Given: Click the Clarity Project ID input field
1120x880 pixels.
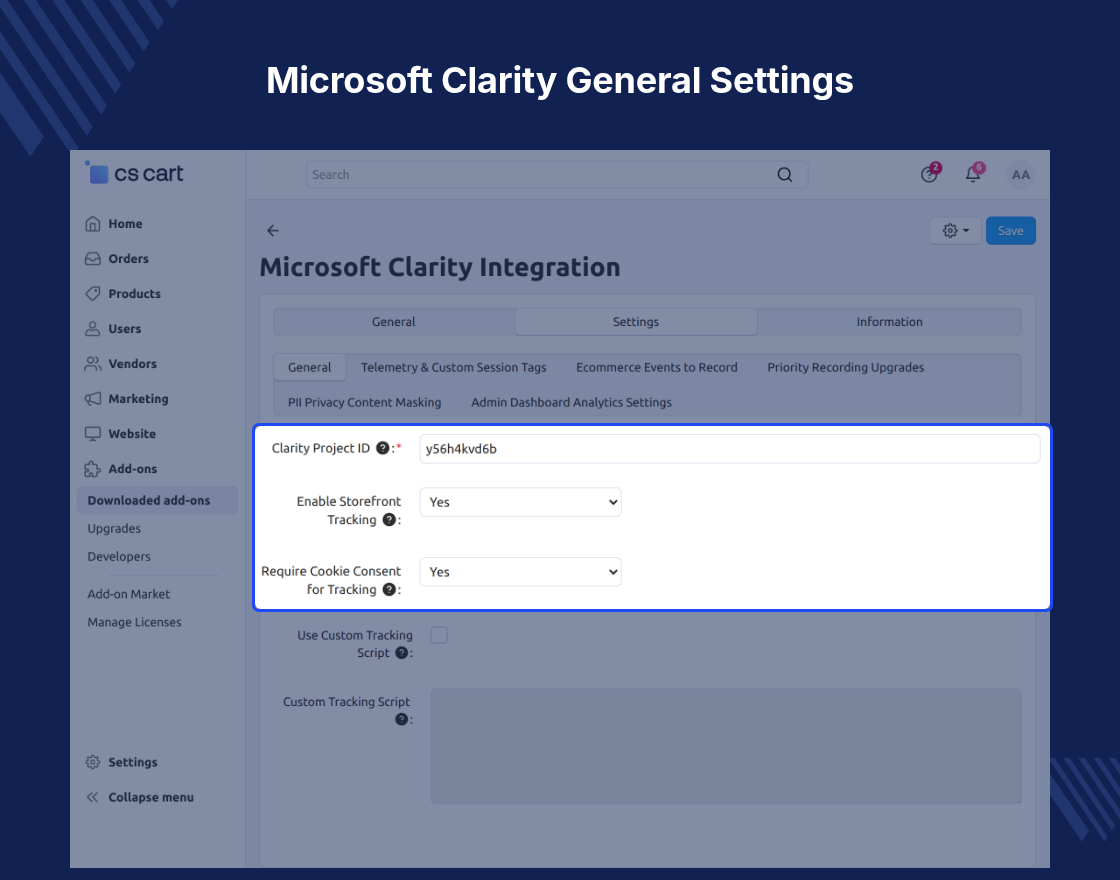Looking at the screenshot, I should [729, 449].
